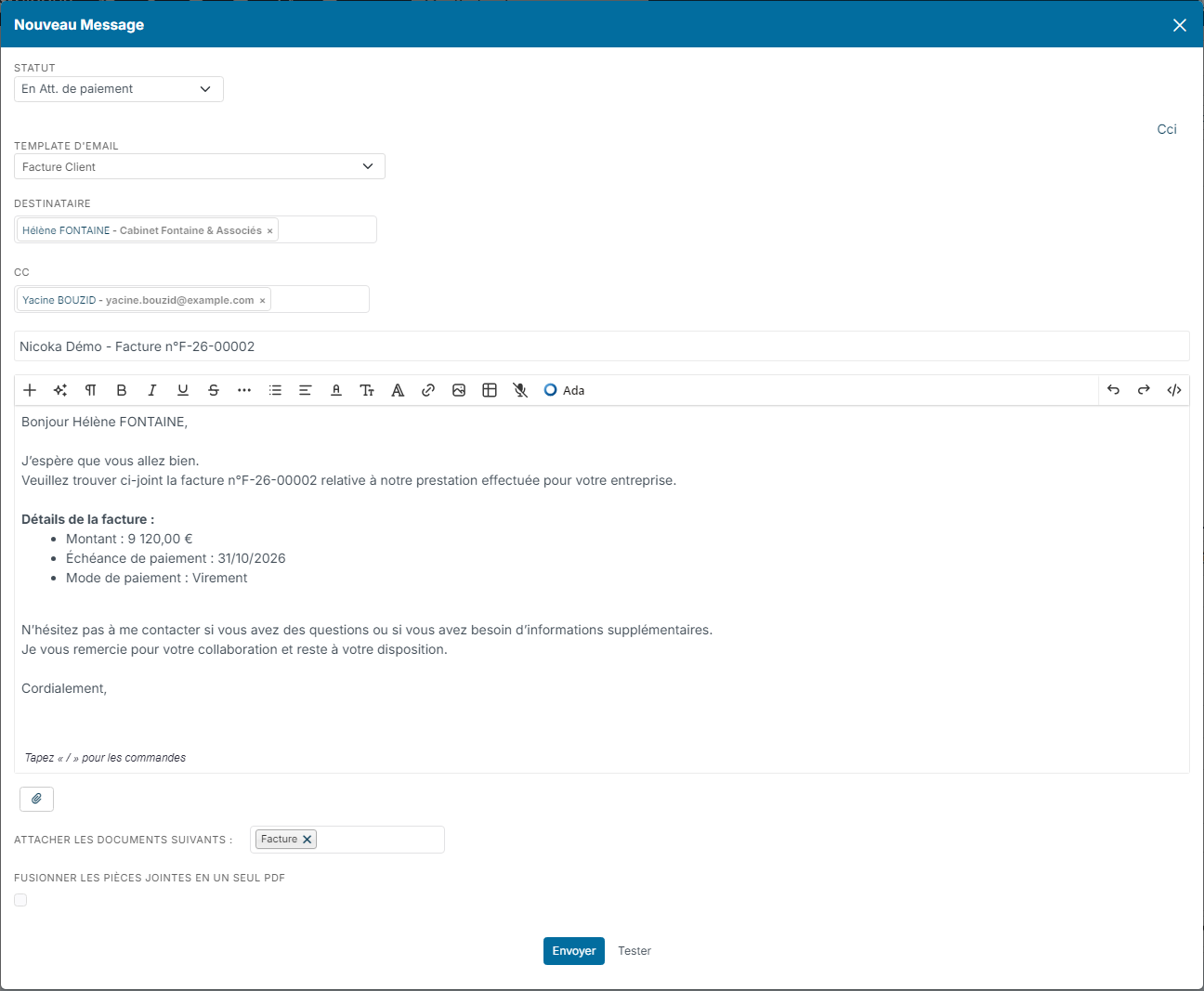Insert an image into the message

[x=459, y=390]
